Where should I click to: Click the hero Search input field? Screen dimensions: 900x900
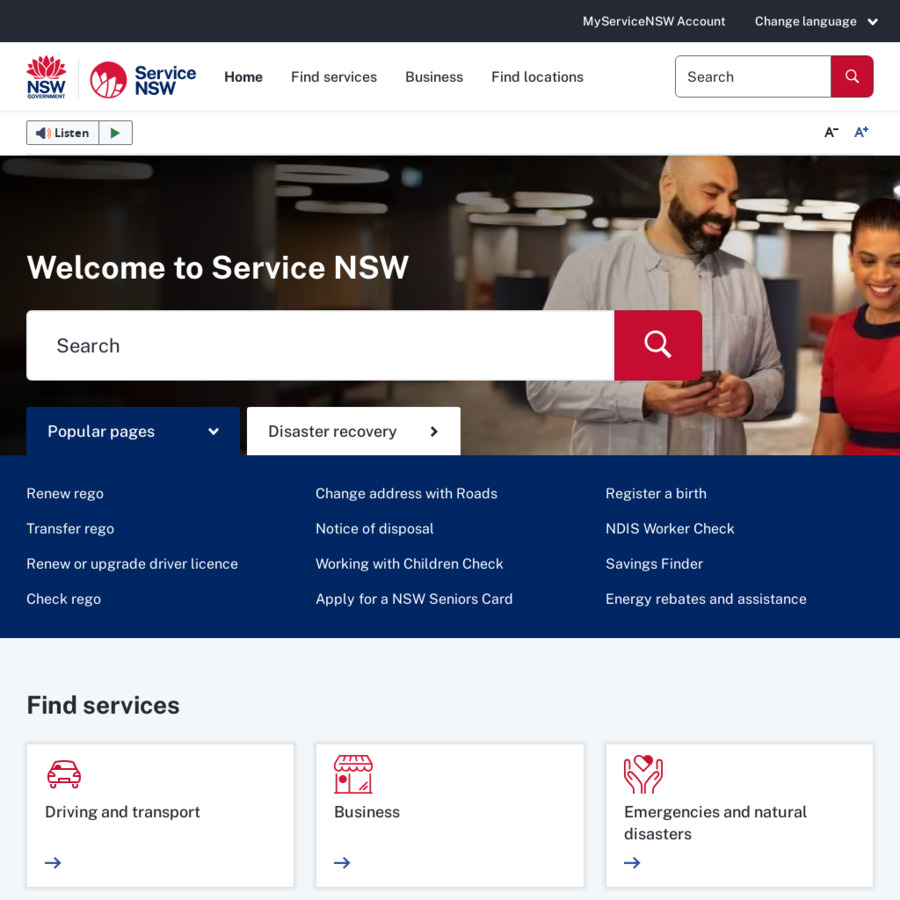(x=320, y=345)
